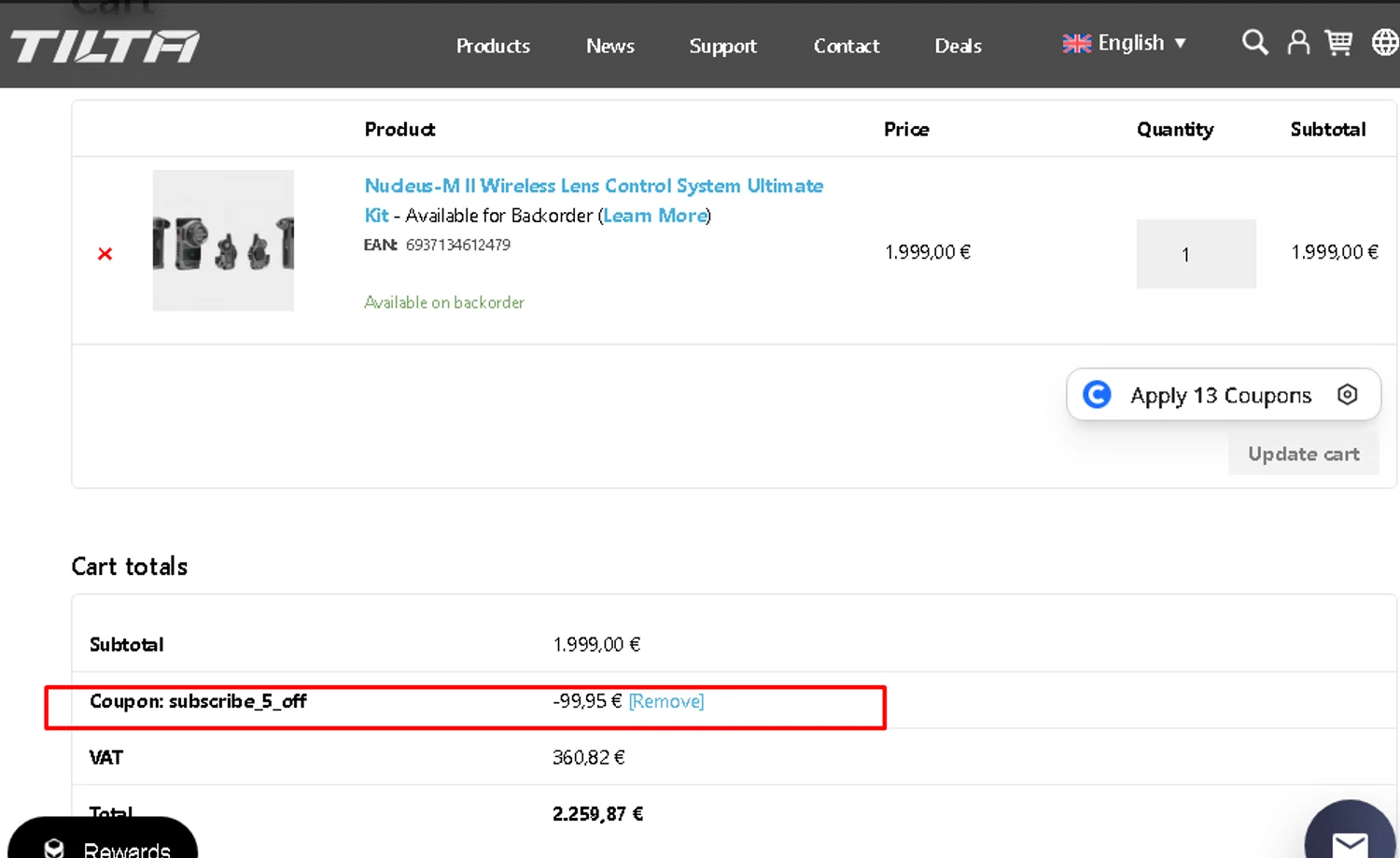
Task: Open Nucleus-M II product link
Action: (x=594, y=200)
